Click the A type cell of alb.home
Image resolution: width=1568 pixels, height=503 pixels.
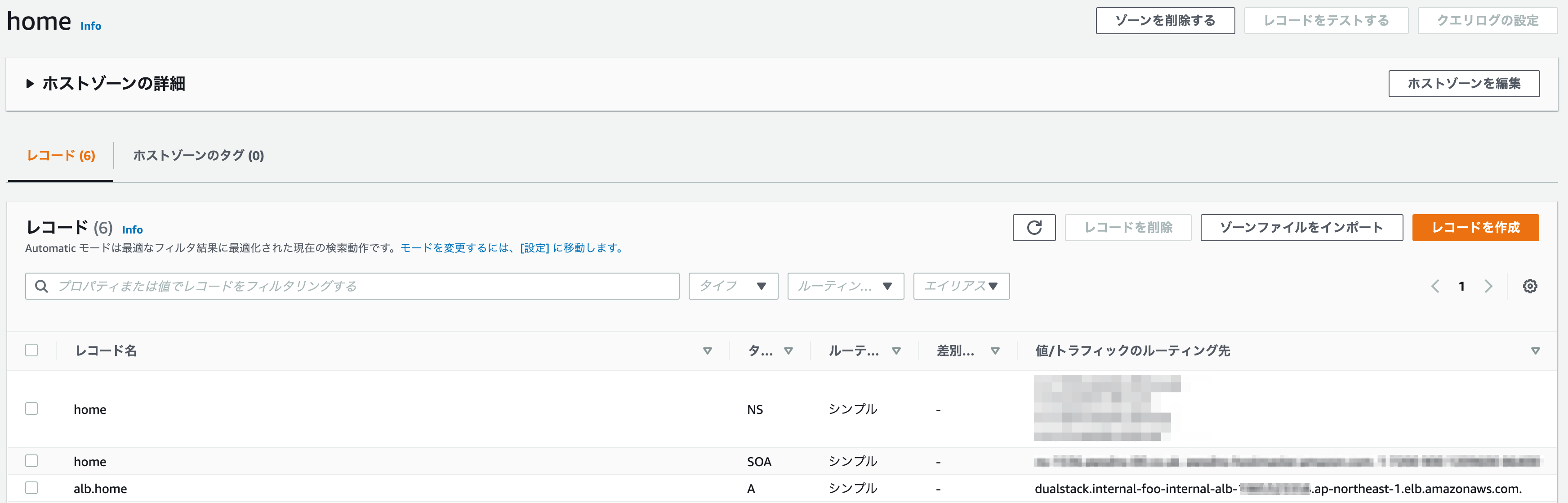click(751, 489)
